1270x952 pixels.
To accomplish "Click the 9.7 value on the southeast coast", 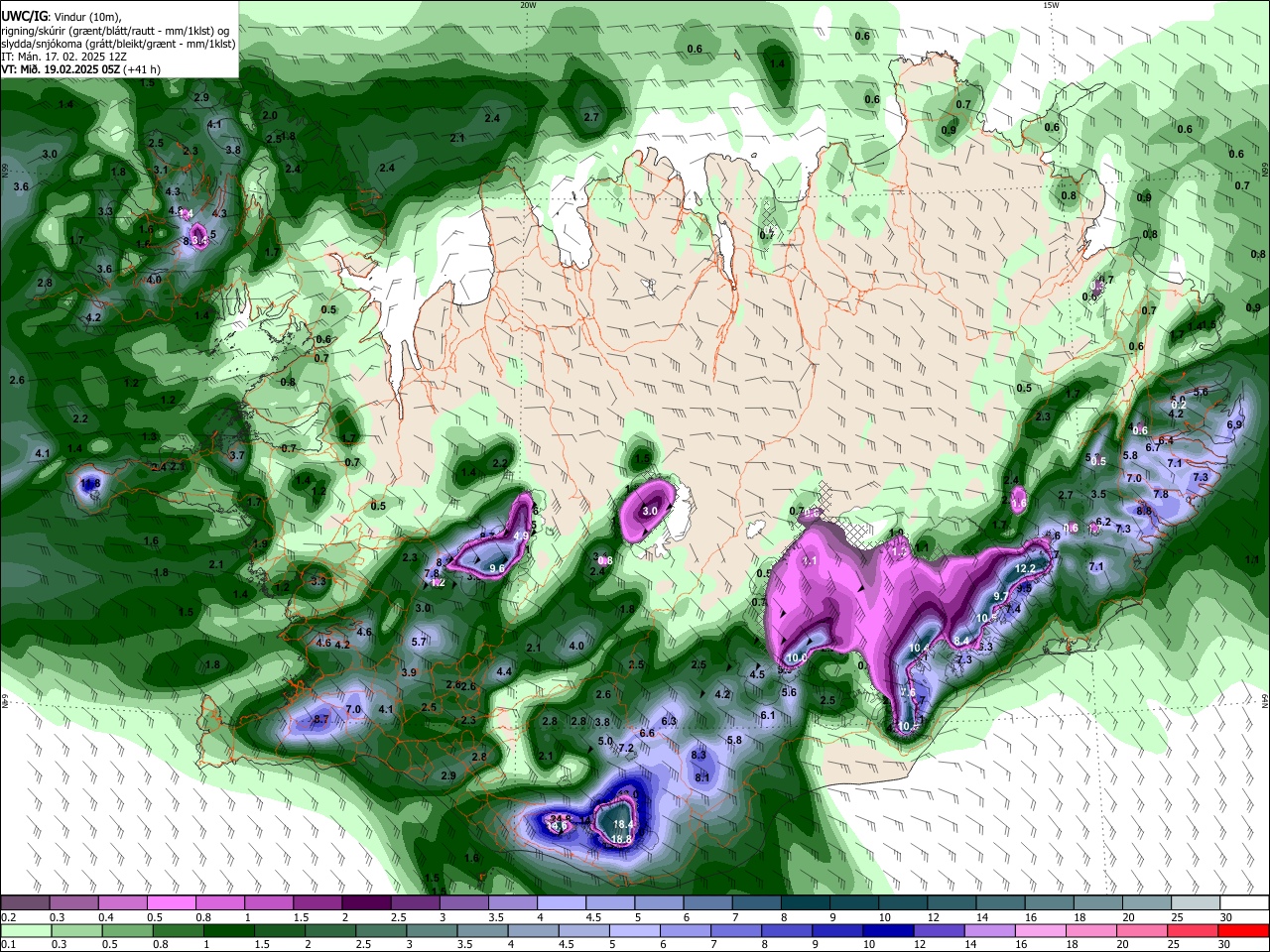I will pyautogui.click(x=1002, y=595).
